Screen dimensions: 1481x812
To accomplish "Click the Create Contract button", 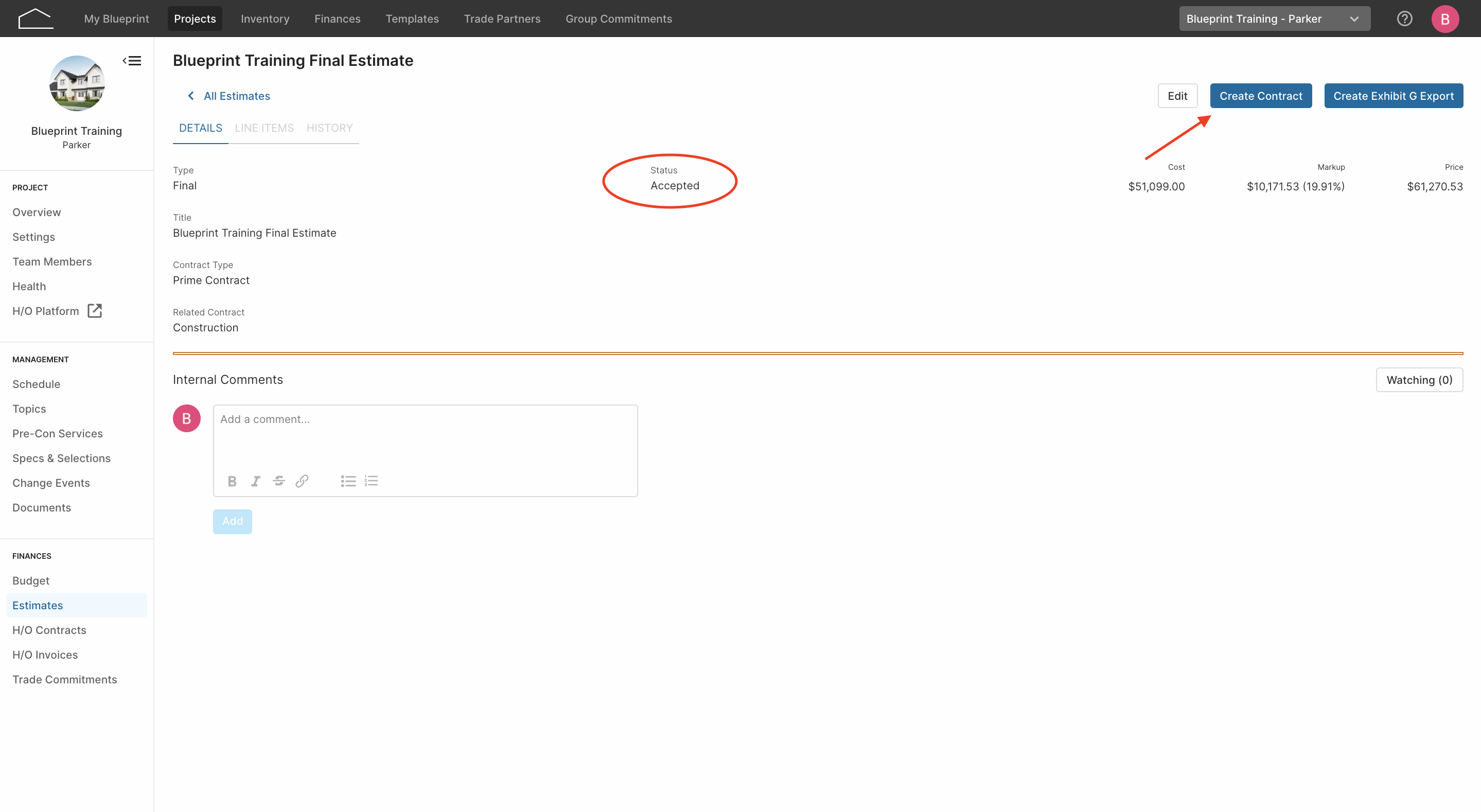I will click(1261, 96).
